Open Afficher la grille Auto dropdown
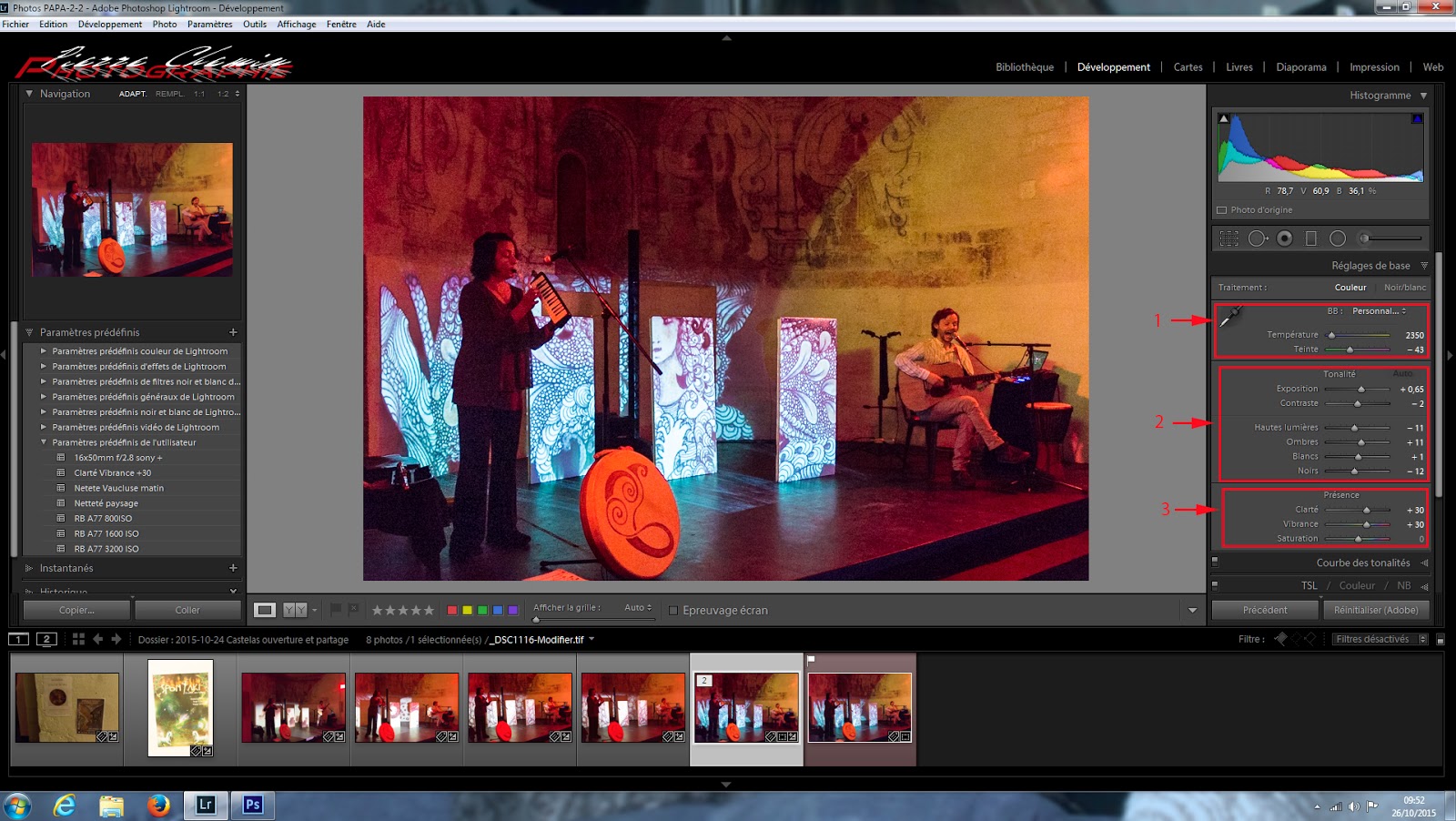Viewport: 1456px width, 821px height. (x=638, y=607)
